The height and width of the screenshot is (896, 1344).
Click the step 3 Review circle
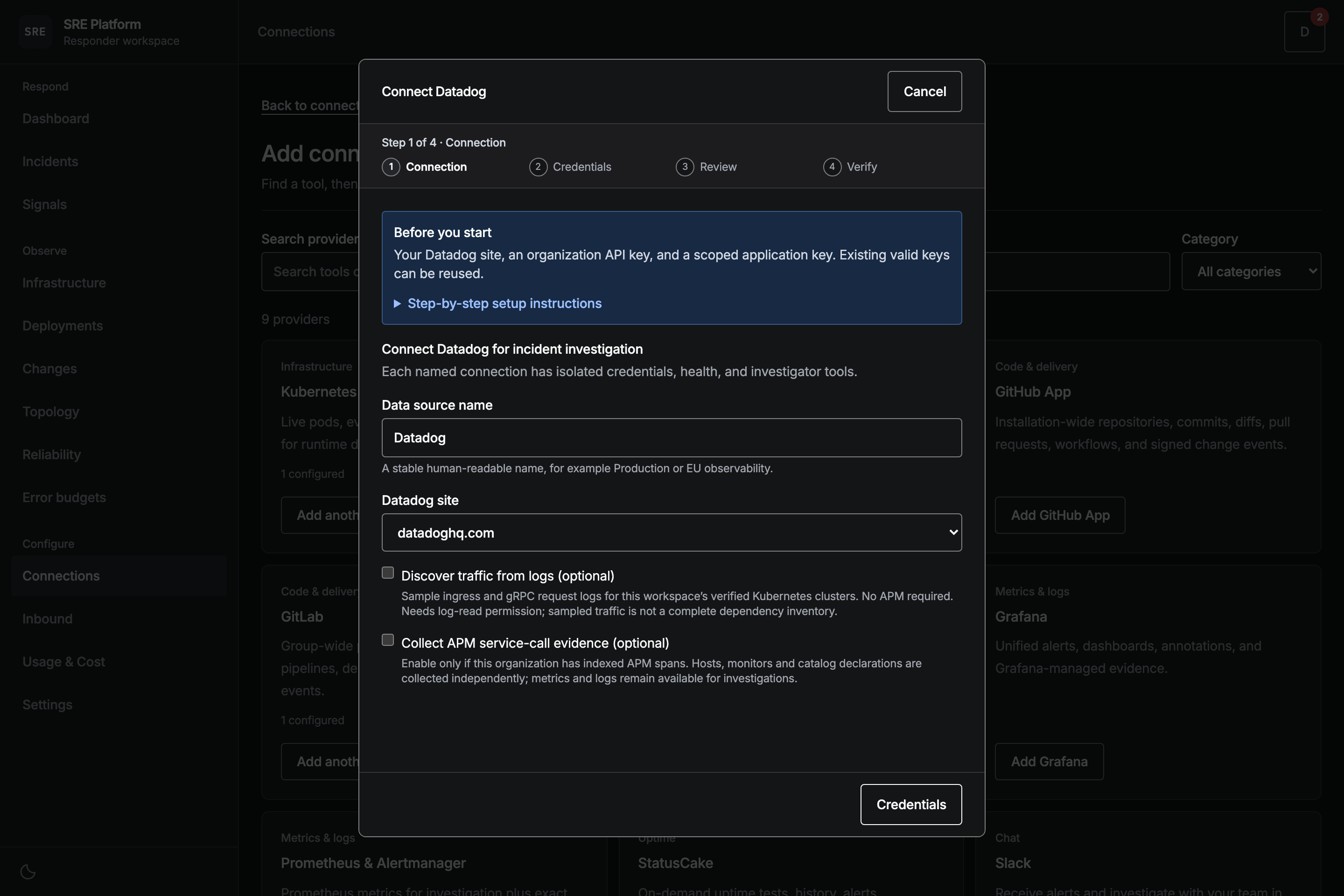685,167
